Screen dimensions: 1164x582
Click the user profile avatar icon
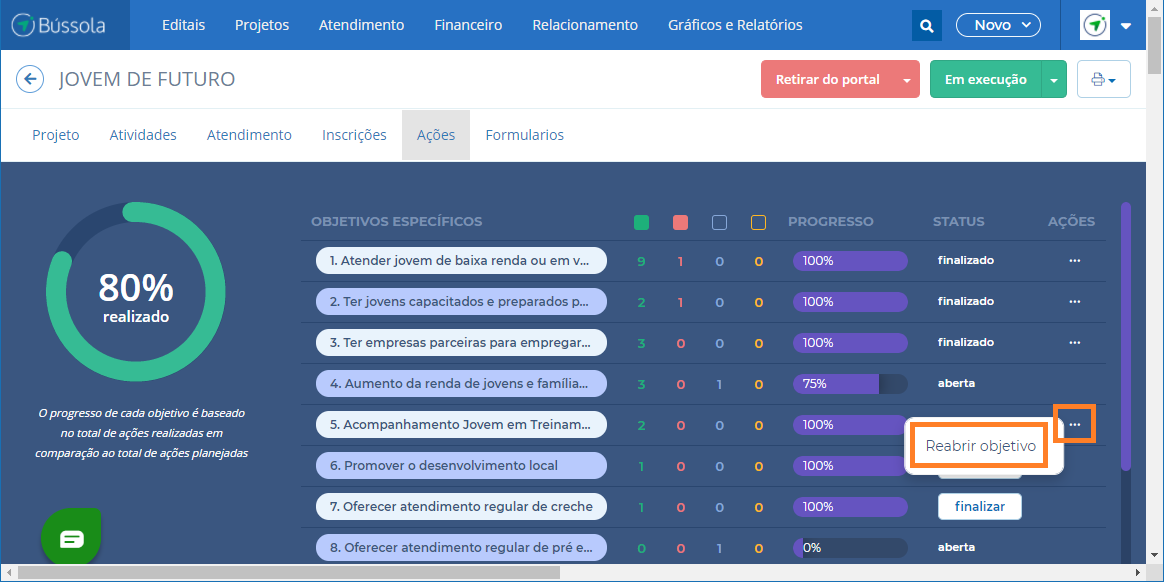tap(1094, 25)
